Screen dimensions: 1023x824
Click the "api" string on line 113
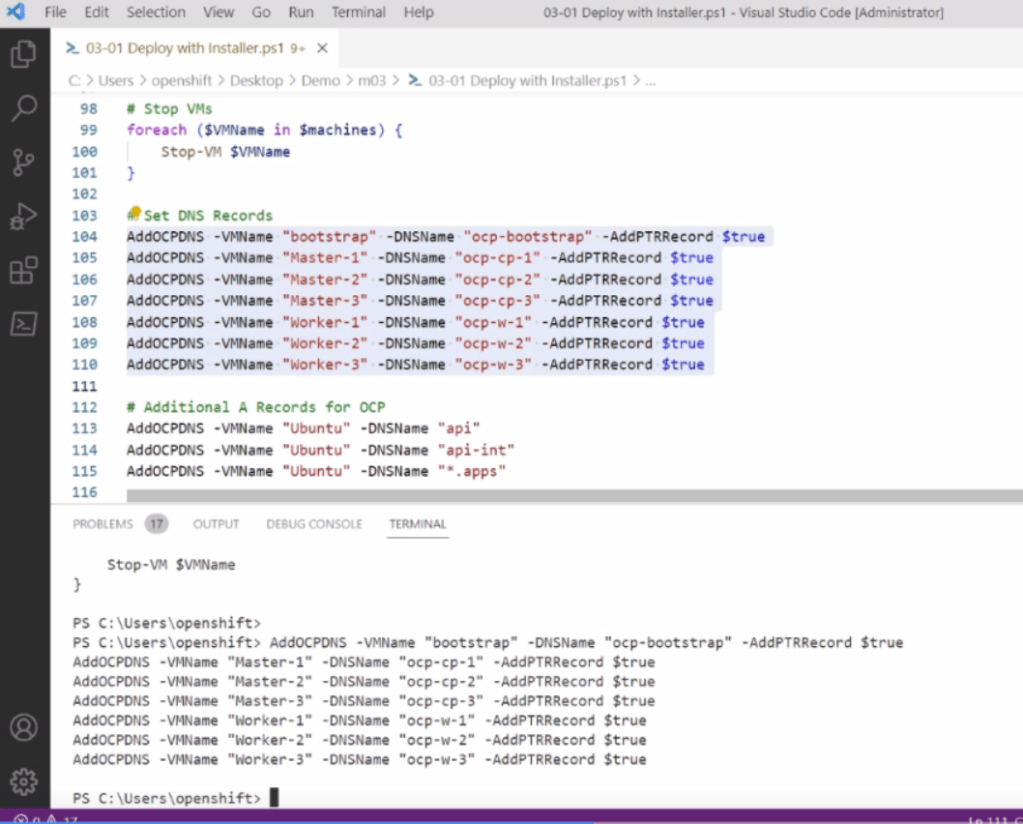click(x=459, y=429)
